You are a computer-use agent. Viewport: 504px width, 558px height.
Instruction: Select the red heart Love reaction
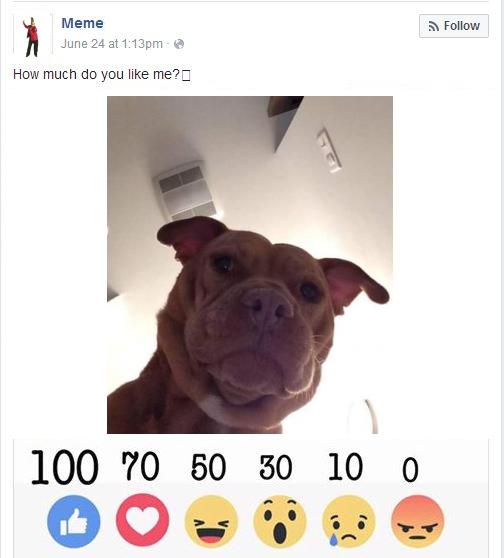(x=142, y=520)
